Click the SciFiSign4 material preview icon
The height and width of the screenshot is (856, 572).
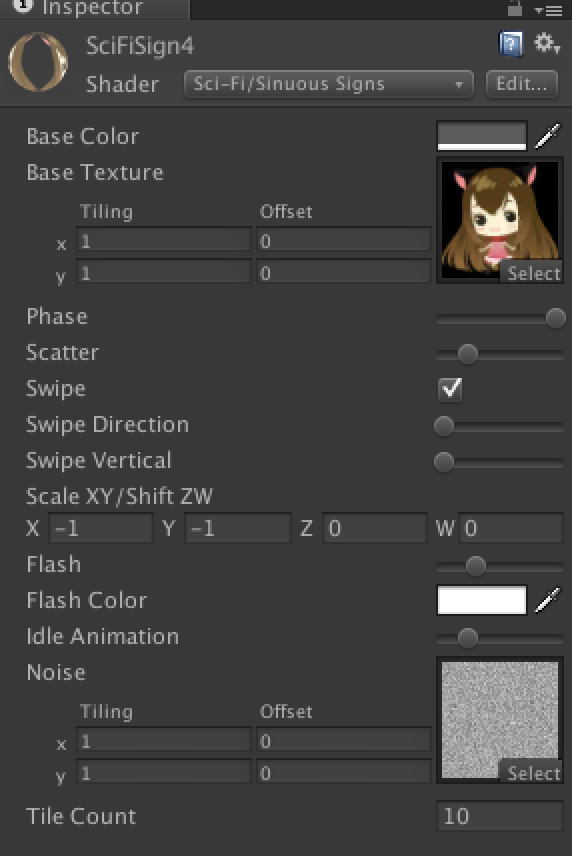pyautogui.click(x=38, y=62)
